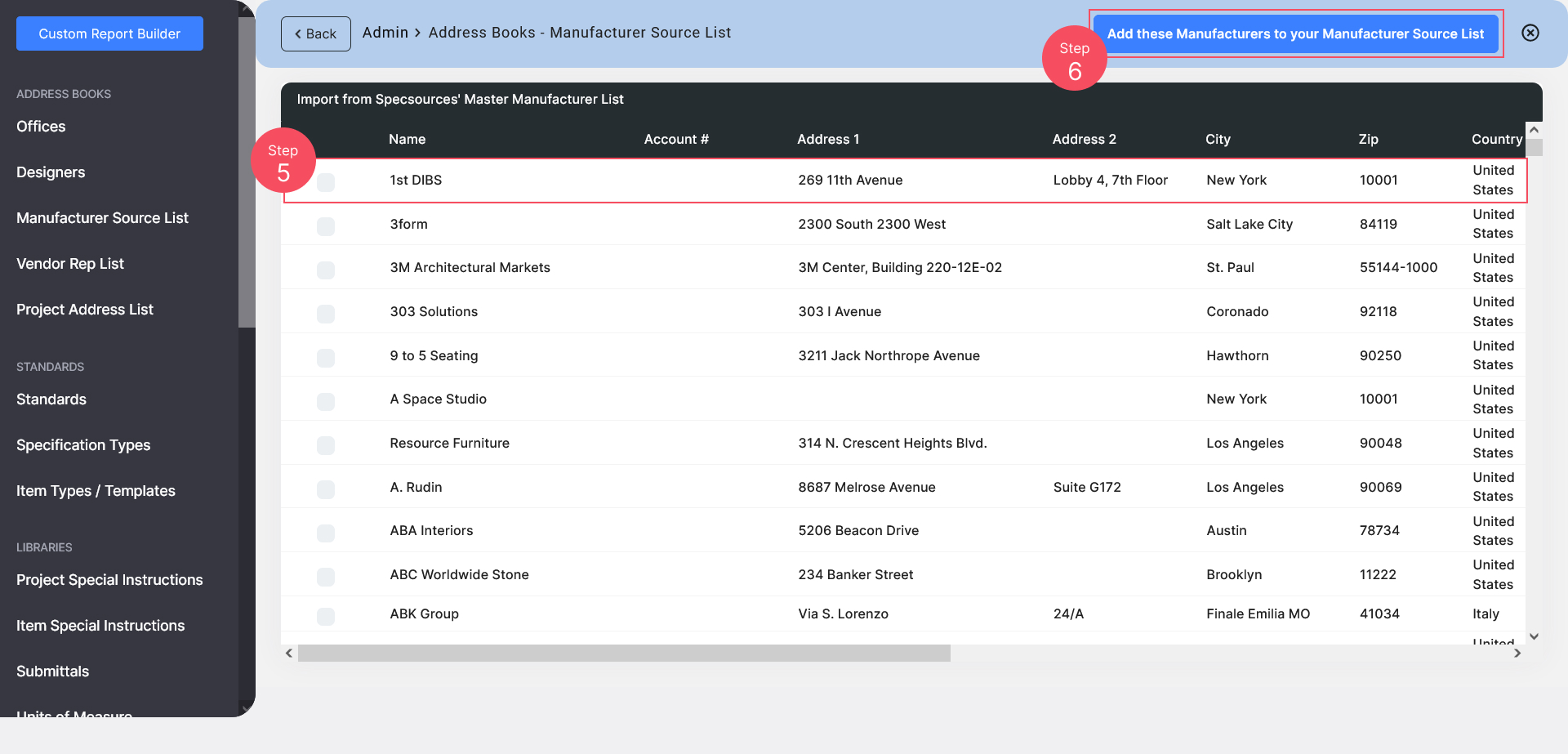Click the Salt Lake City cell
Image resolution: width=1568 pixels, height=754 pixels.
click(1249, 224)
